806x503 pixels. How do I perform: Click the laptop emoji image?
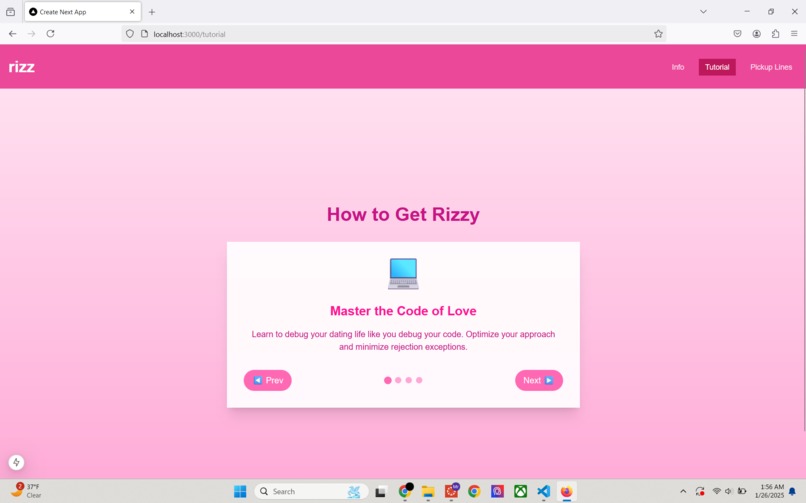click(403, 274)
